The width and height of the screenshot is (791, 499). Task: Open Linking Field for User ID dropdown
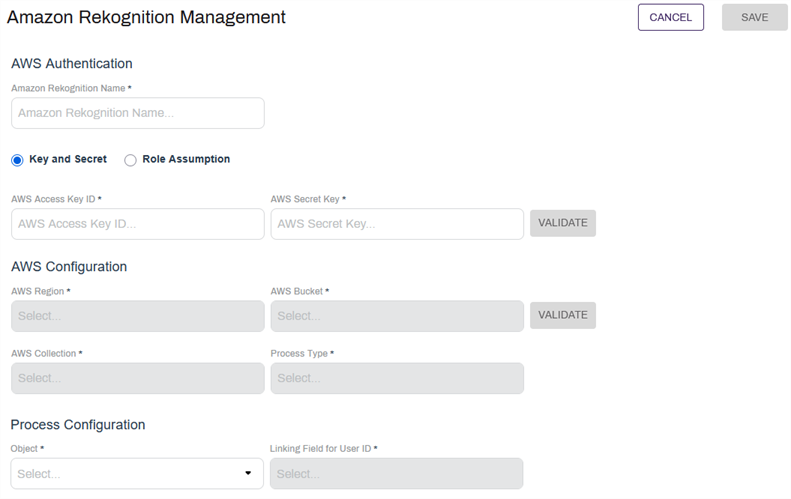397,474
